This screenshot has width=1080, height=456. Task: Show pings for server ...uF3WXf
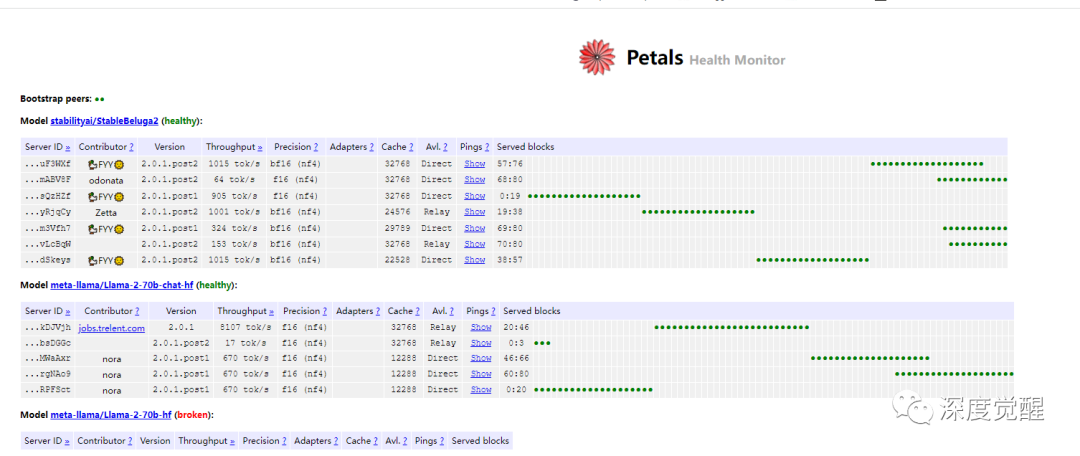(475, 164)
